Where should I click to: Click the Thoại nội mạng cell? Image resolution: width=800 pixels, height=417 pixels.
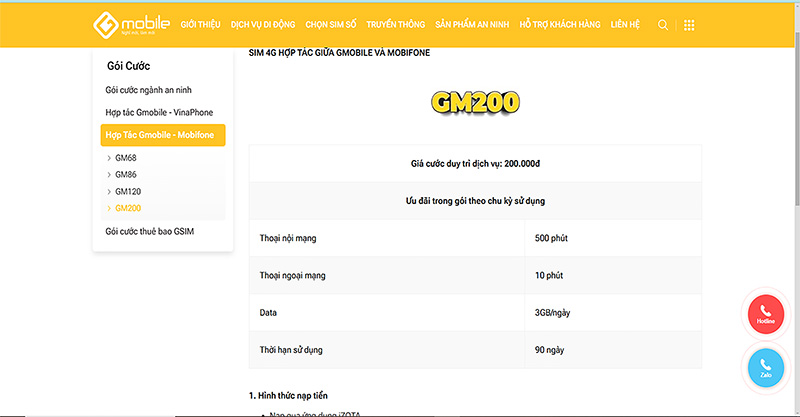[x=387, y=238]
